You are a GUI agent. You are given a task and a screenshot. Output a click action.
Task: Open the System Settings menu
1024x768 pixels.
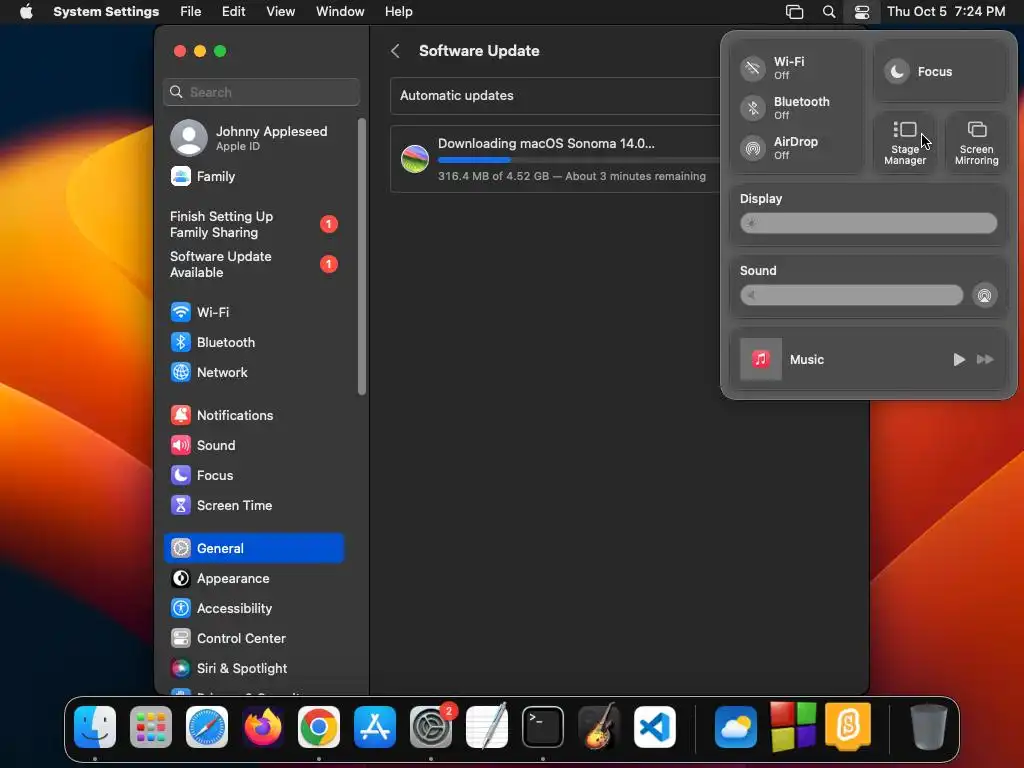pos(106,12)
